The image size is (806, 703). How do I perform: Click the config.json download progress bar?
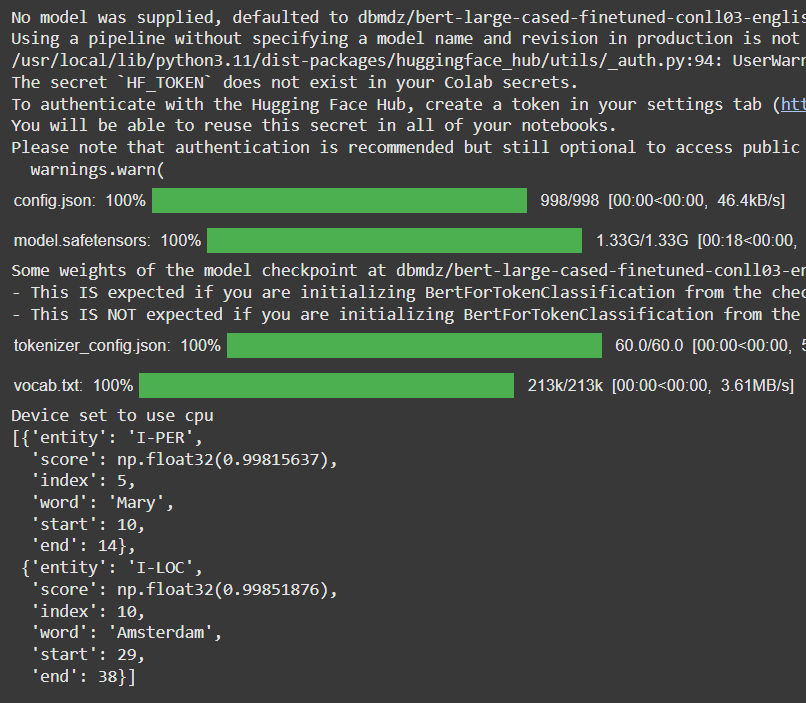pyautogui.click(x=339, y=200)
